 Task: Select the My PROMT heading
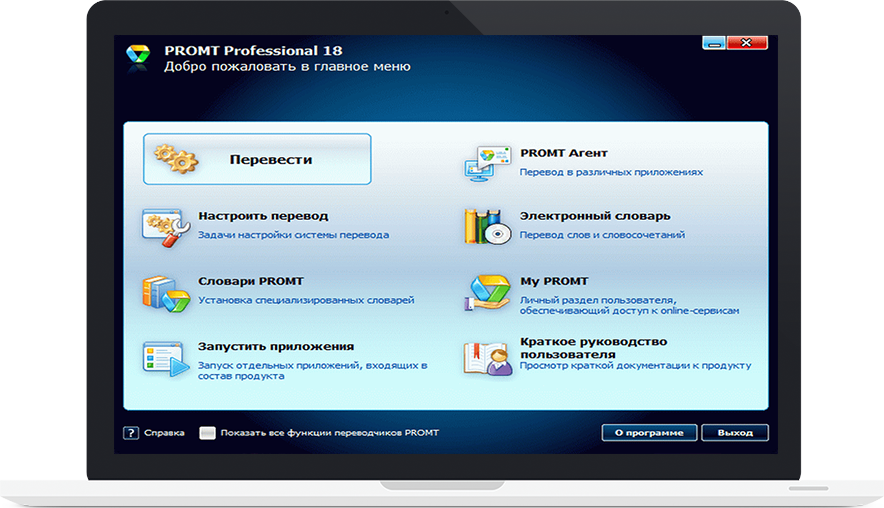tap(554, 281)
